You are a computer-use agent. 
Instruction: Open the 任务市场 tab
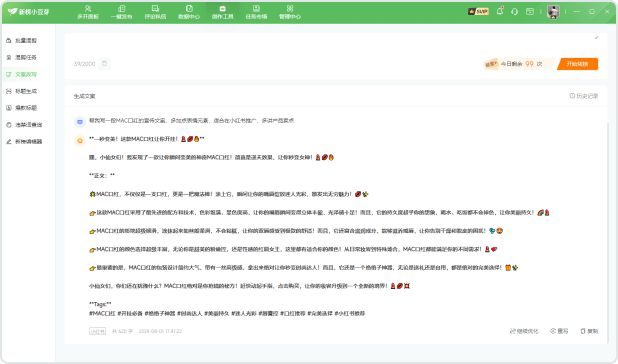[256, 12]
